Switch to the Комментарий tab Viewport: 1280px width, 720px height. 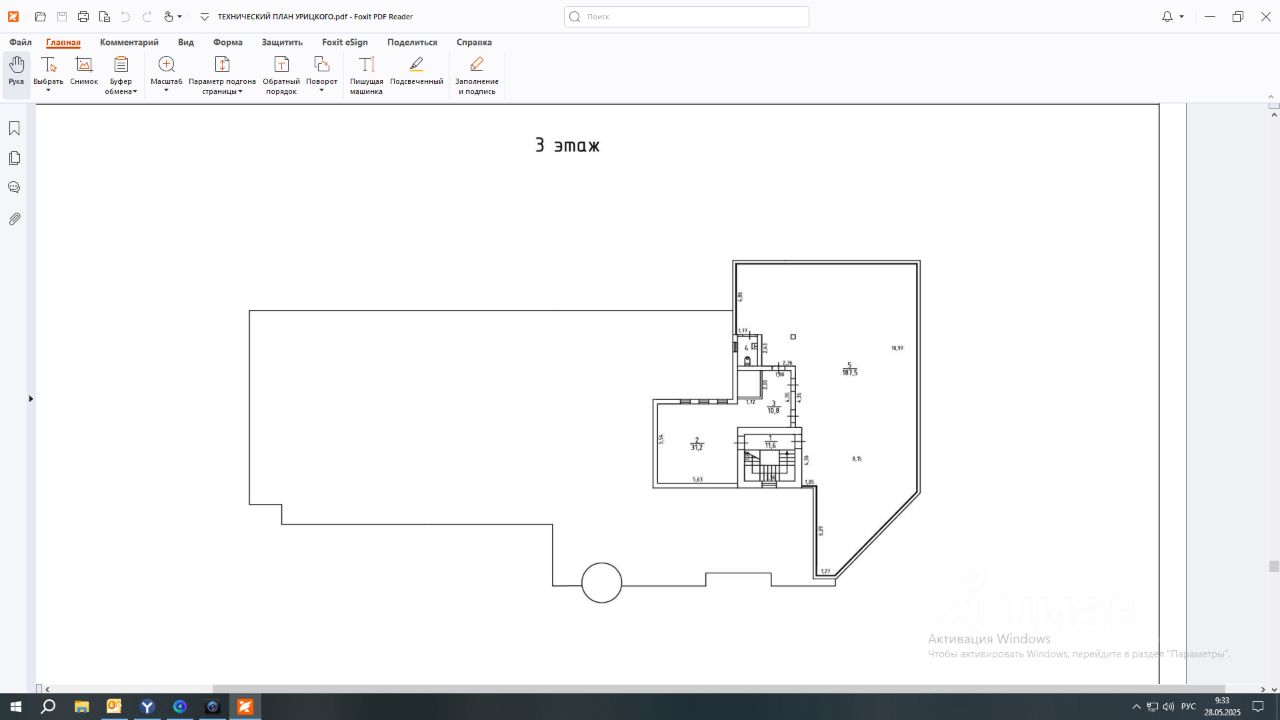[x=129, y=43]
